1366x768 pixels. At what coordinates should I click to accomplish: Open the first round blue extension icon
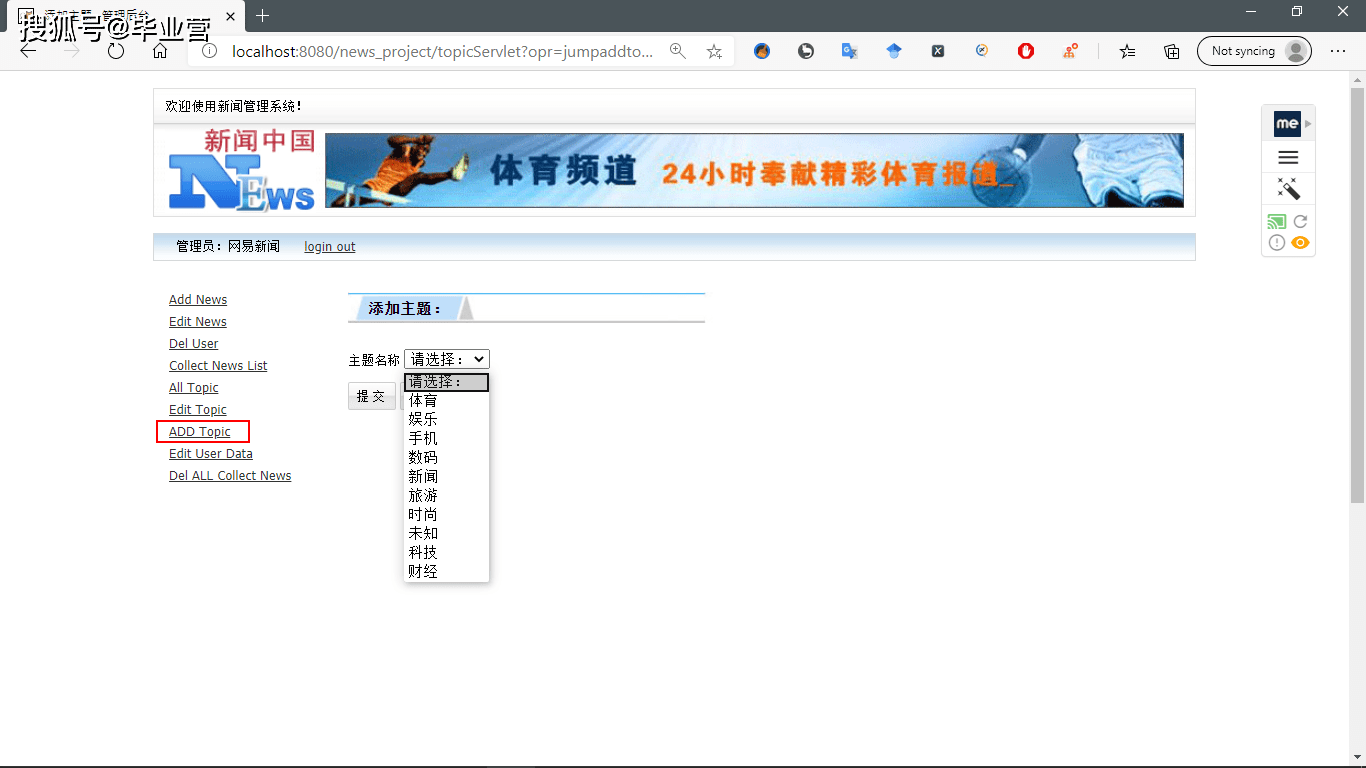[762, 51]
